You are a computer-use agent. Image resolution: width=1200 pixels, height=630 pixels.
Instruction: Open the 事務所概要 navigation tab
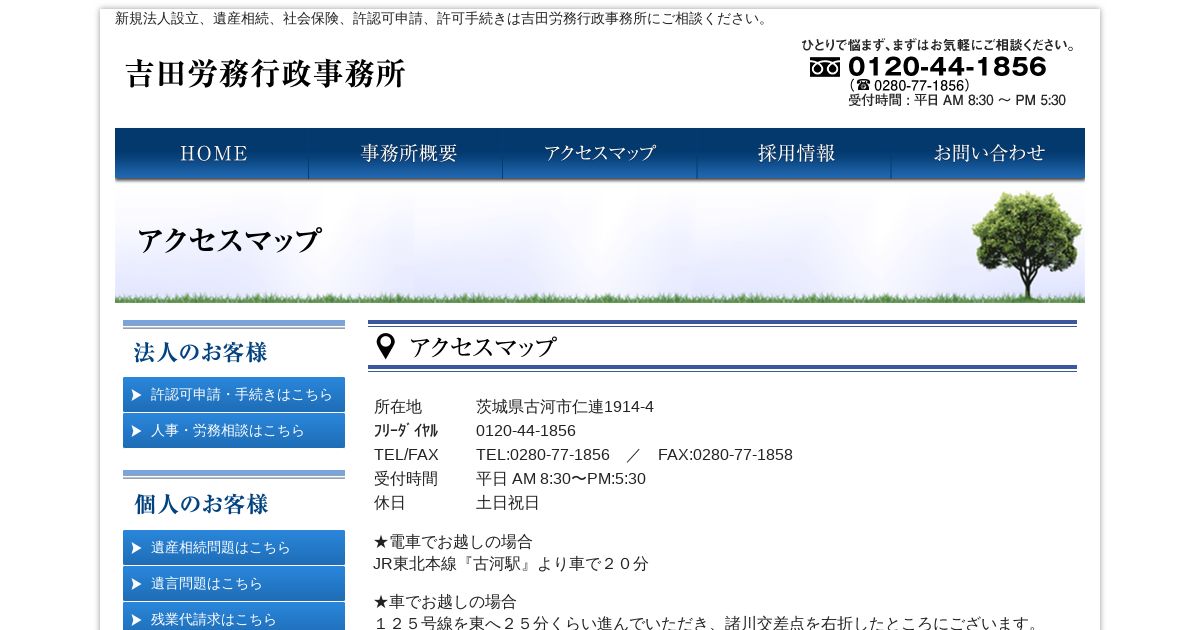coord(406,154)
